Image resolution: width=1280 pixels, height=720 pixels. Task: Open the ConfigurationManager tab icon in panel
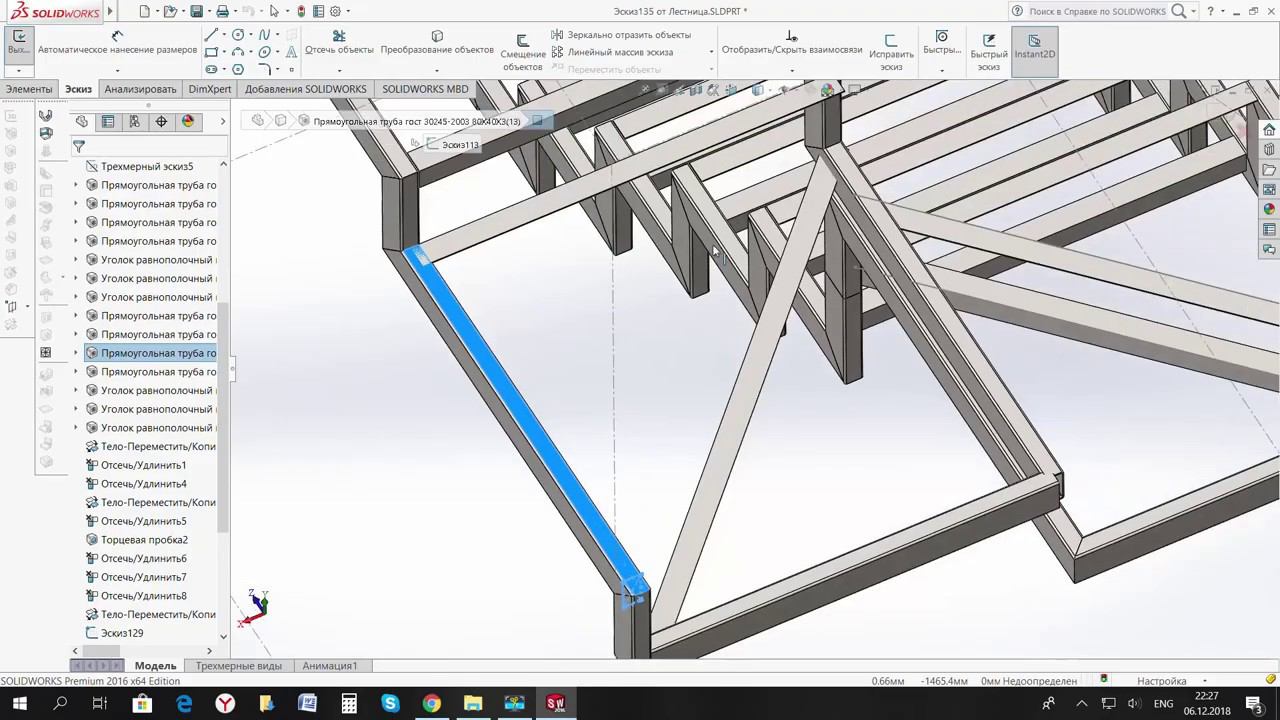134,121
